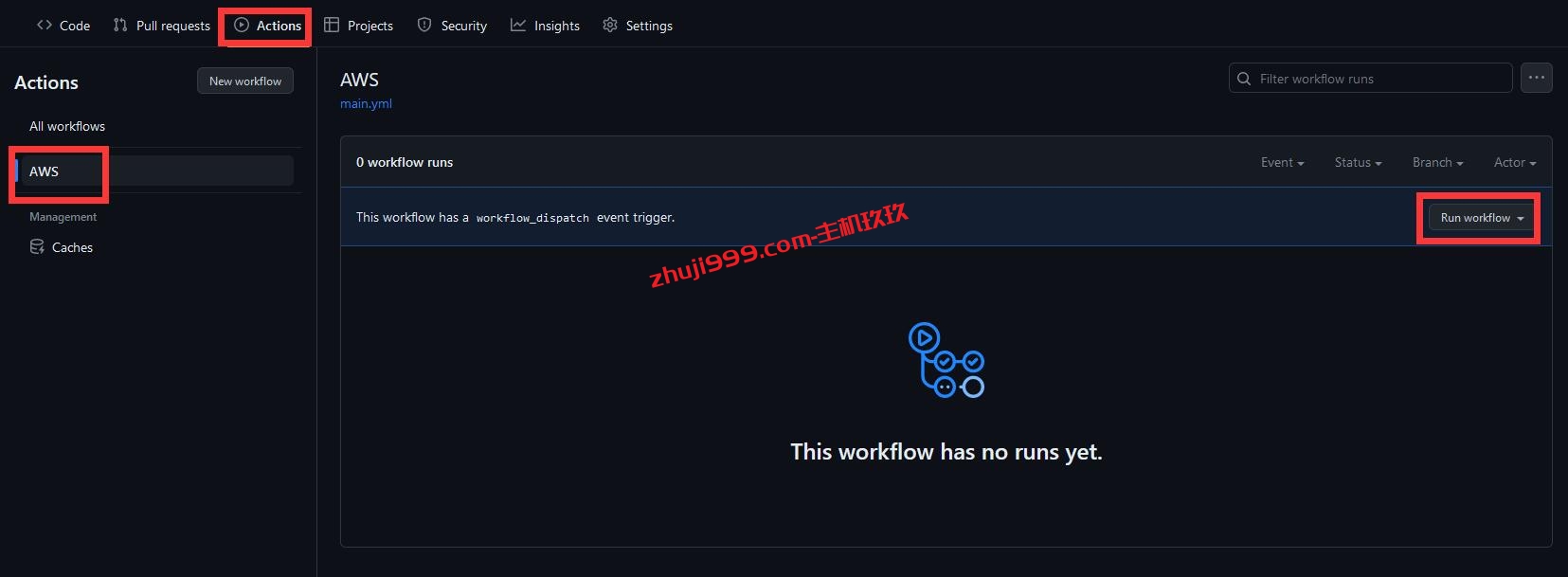Click the New workflow button
The image size is (1568, 577).
(245, 81)
